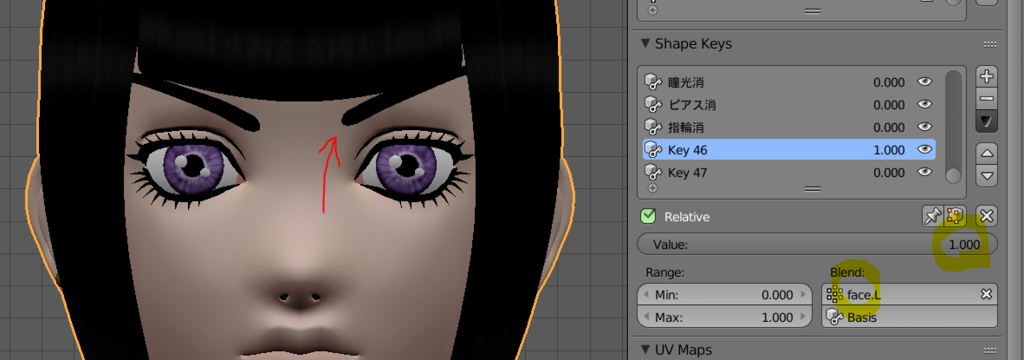Collapse the Shape Keys panel

pos(645,44)
